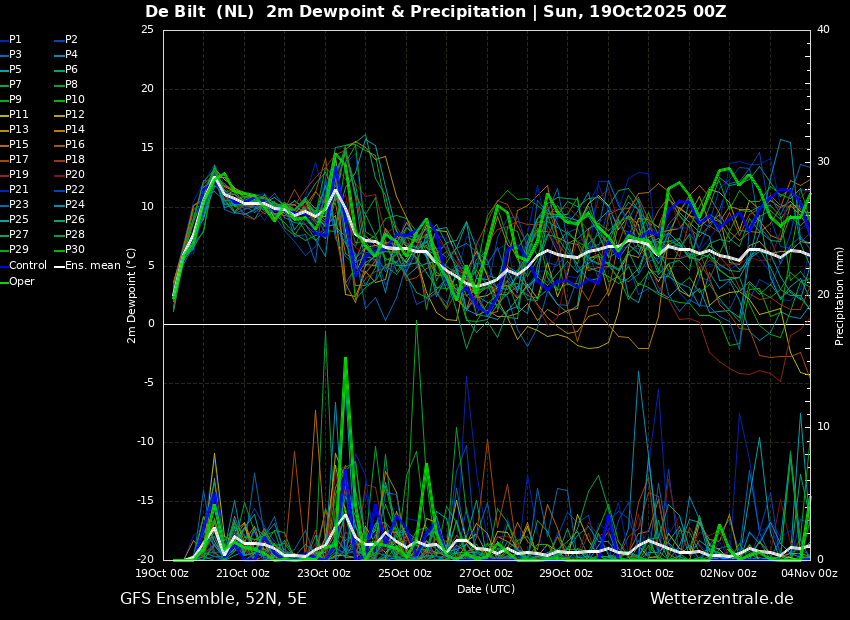Click the Wetterzentrale.de watermark text

[722, 599]
